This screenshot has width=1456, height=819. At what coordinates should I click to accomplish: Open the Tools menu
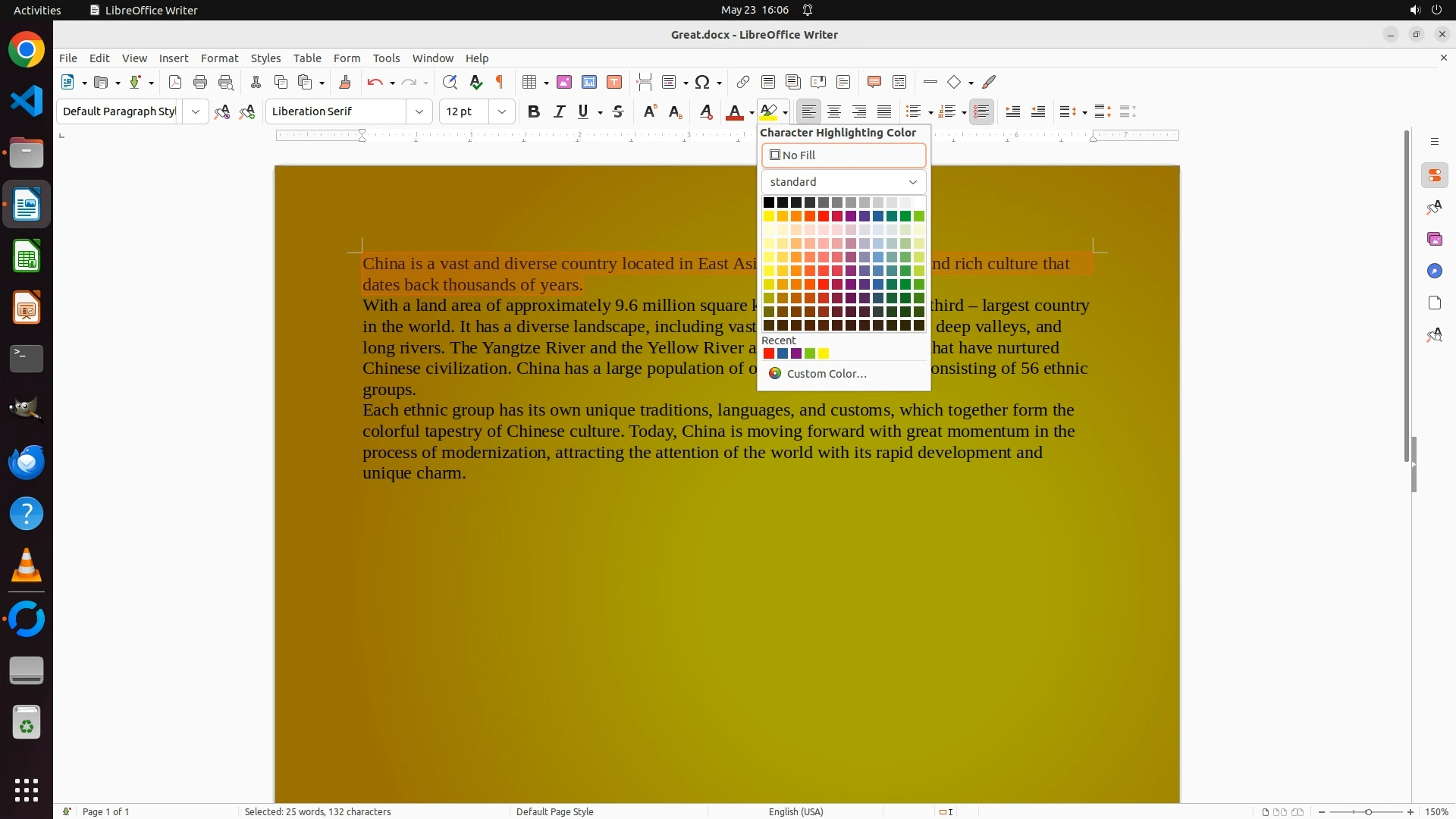[386, 58]
